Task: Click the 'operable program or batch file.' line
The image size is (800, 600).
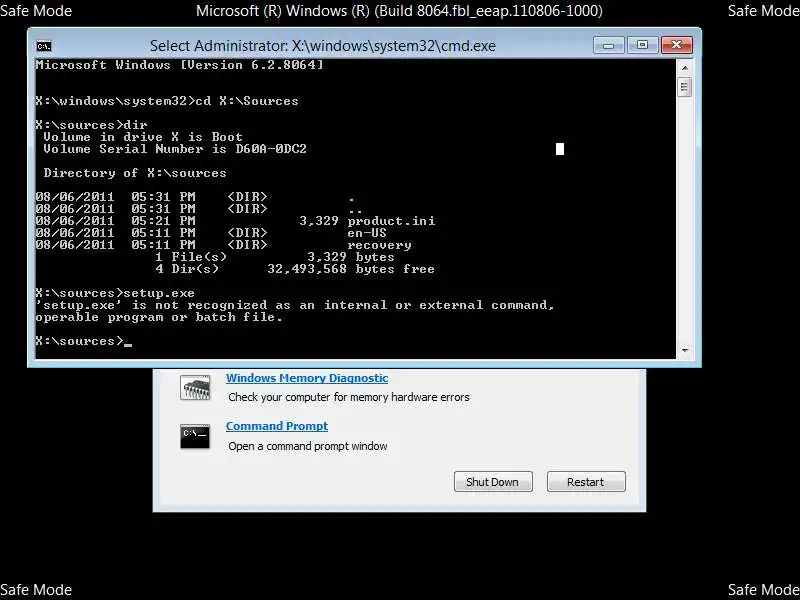Action: [x=159, y=317]
